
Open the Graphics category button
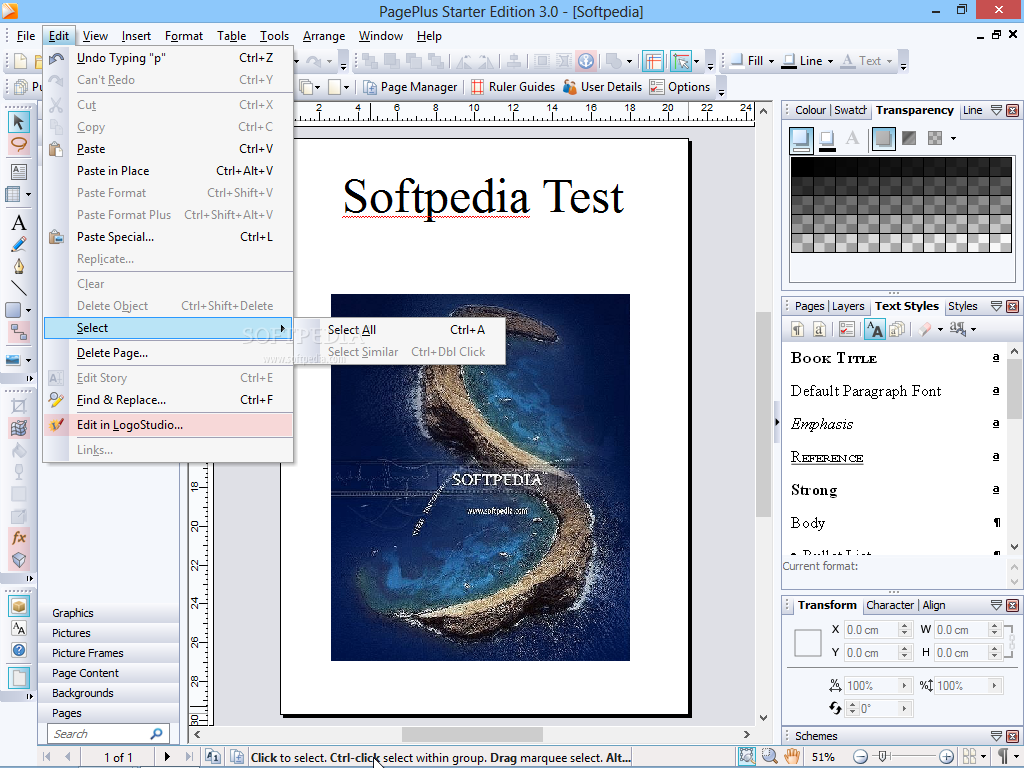click(x=108, y=613)
